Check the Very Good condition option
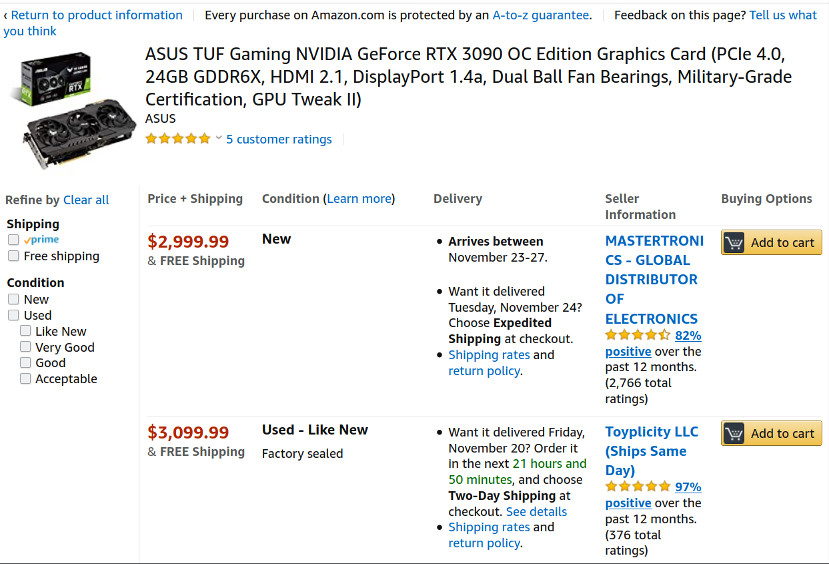829x564 pixels. tap(26, 347)
